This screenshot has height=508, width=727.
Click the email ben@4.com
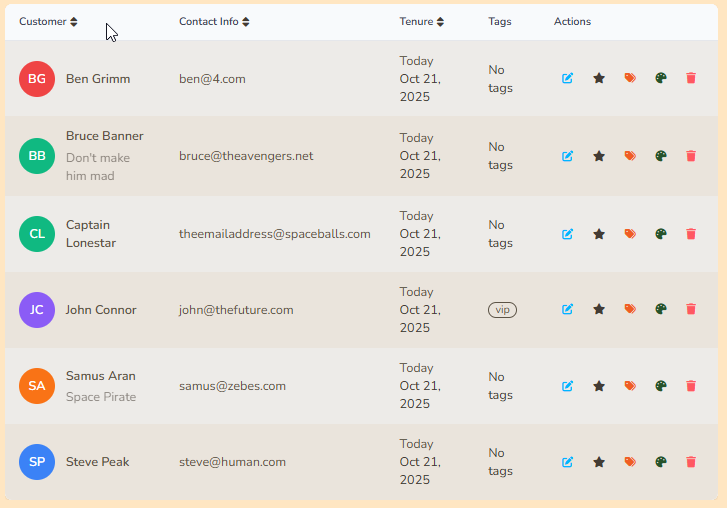pyautogui.click(x=212, y=79)
